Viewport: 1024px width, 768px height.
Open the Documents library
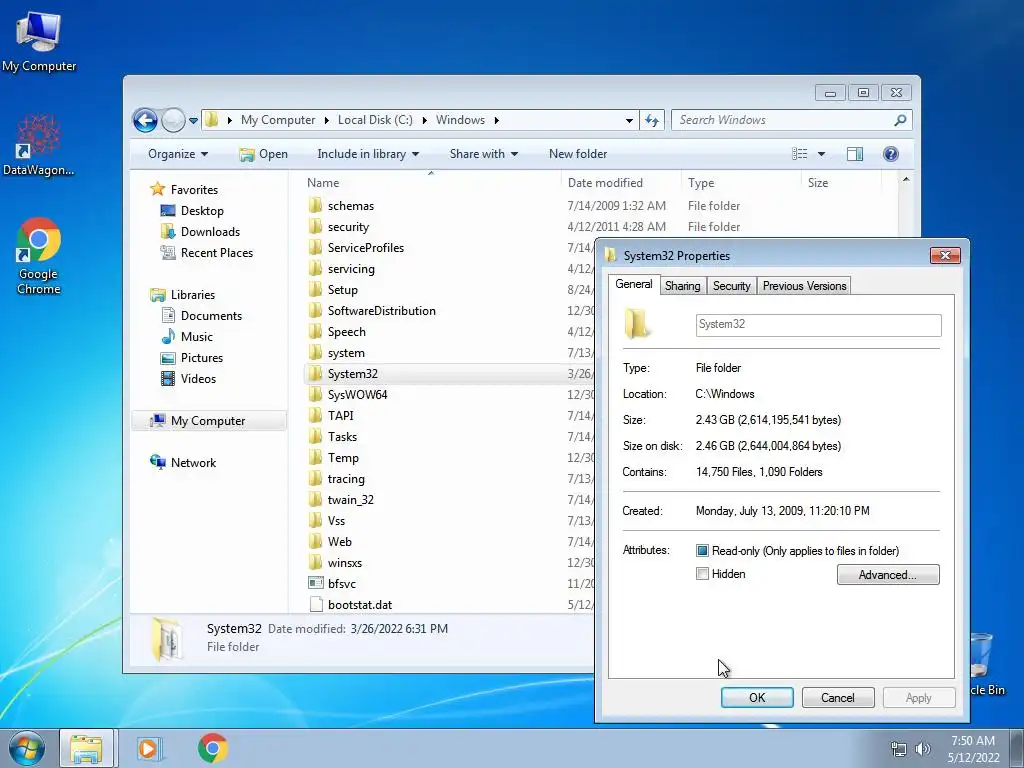click(x=211, y=316)
